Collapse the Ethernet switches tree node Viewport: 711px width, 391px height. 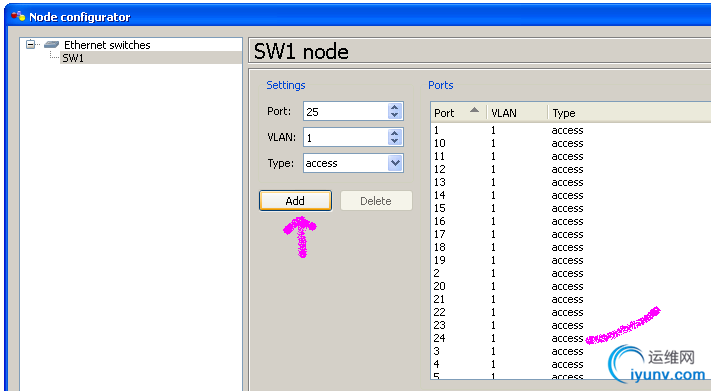30,44
